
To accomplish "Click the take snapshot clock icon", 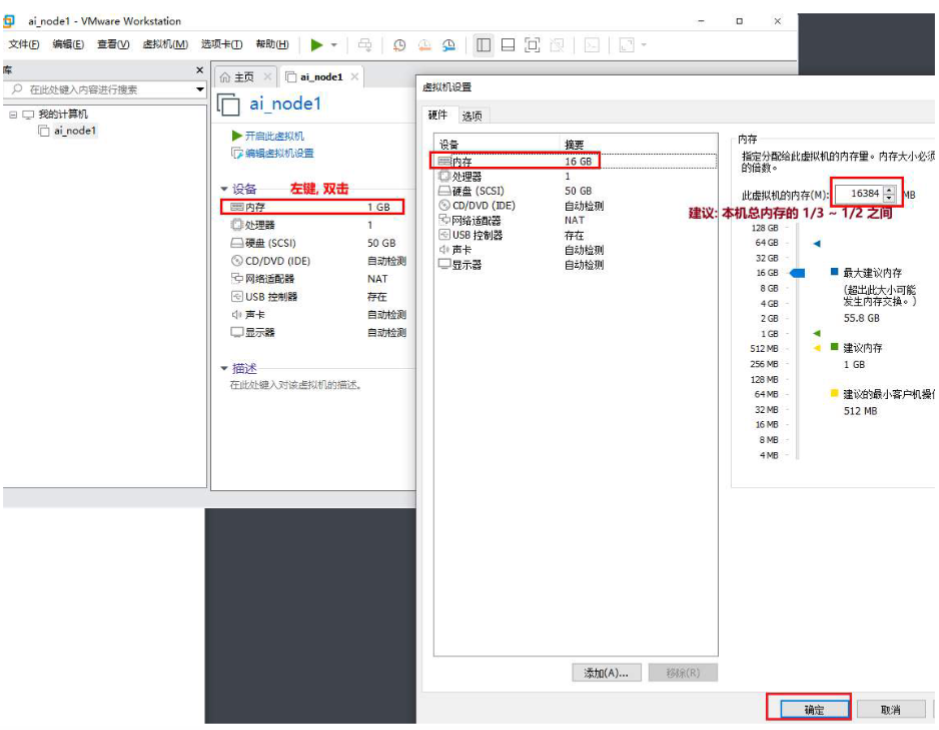I will point(399,45).
